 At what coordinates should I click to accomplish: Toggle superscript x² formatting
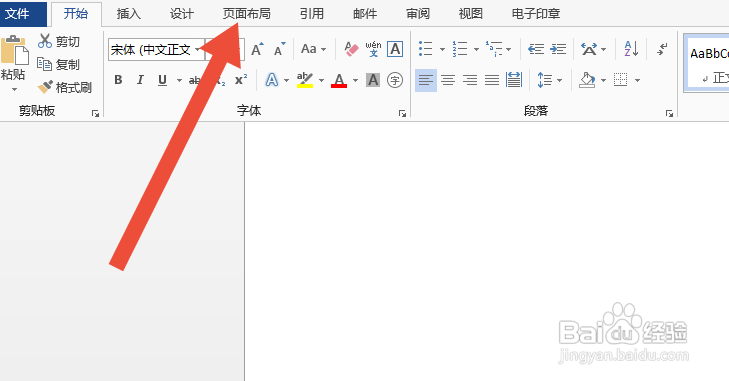(x=241, y=80)
